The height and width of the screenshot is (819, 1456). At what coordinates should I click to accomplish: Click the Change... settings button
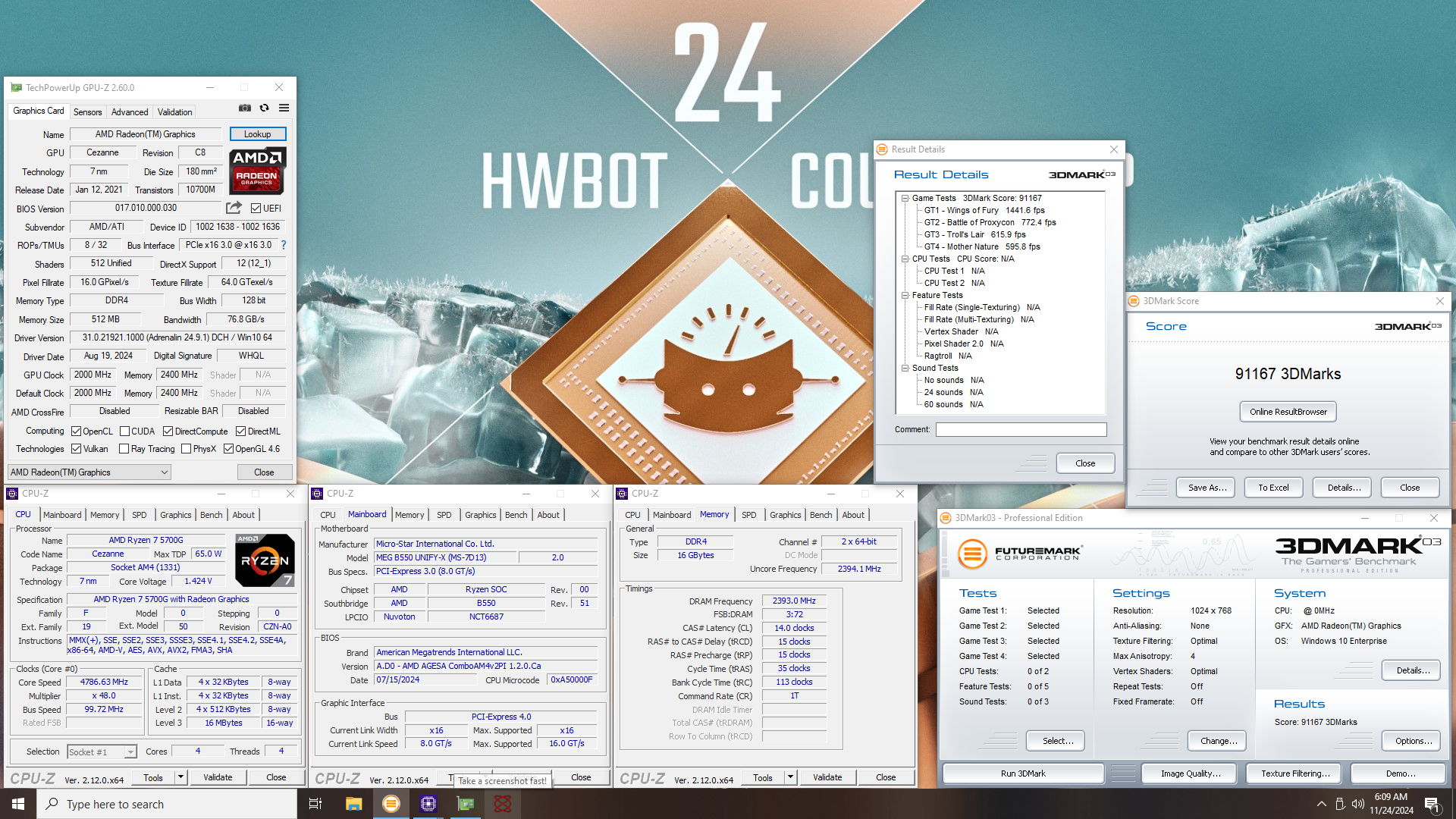1219,741
